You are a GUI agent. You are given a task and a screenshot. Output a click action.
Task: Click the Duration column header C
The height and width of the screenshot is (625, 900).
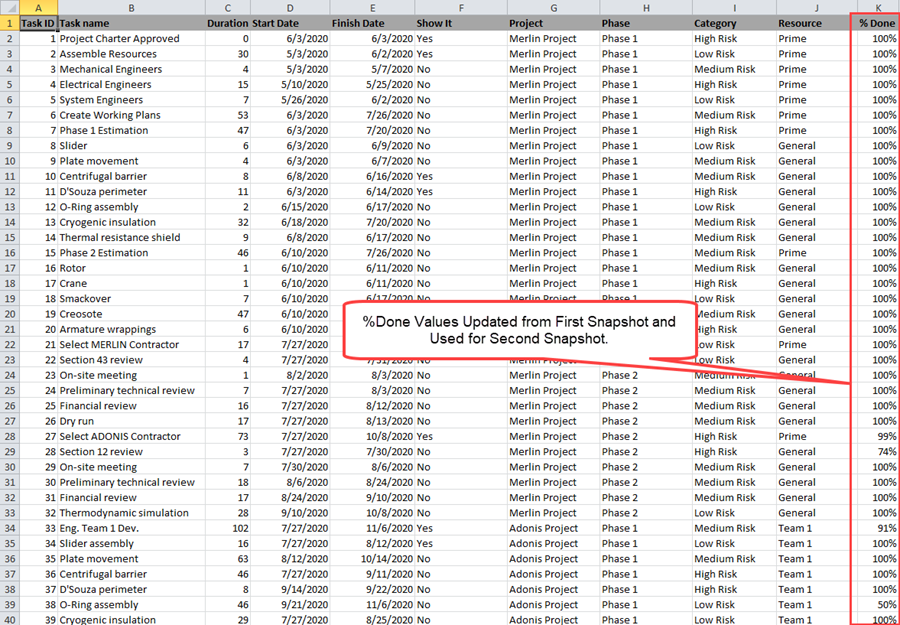point(227,8)
